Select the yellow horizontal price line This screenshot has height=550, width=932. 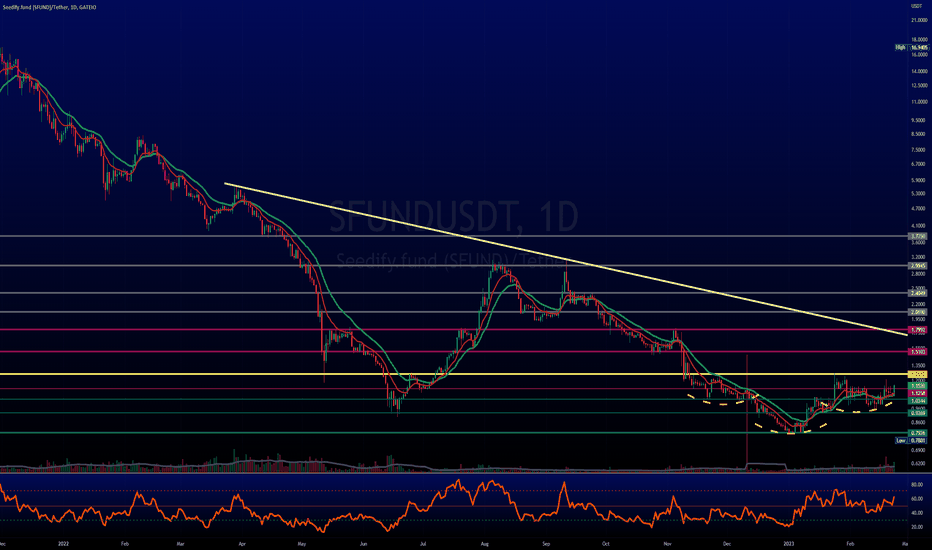(x=454, y=374)
